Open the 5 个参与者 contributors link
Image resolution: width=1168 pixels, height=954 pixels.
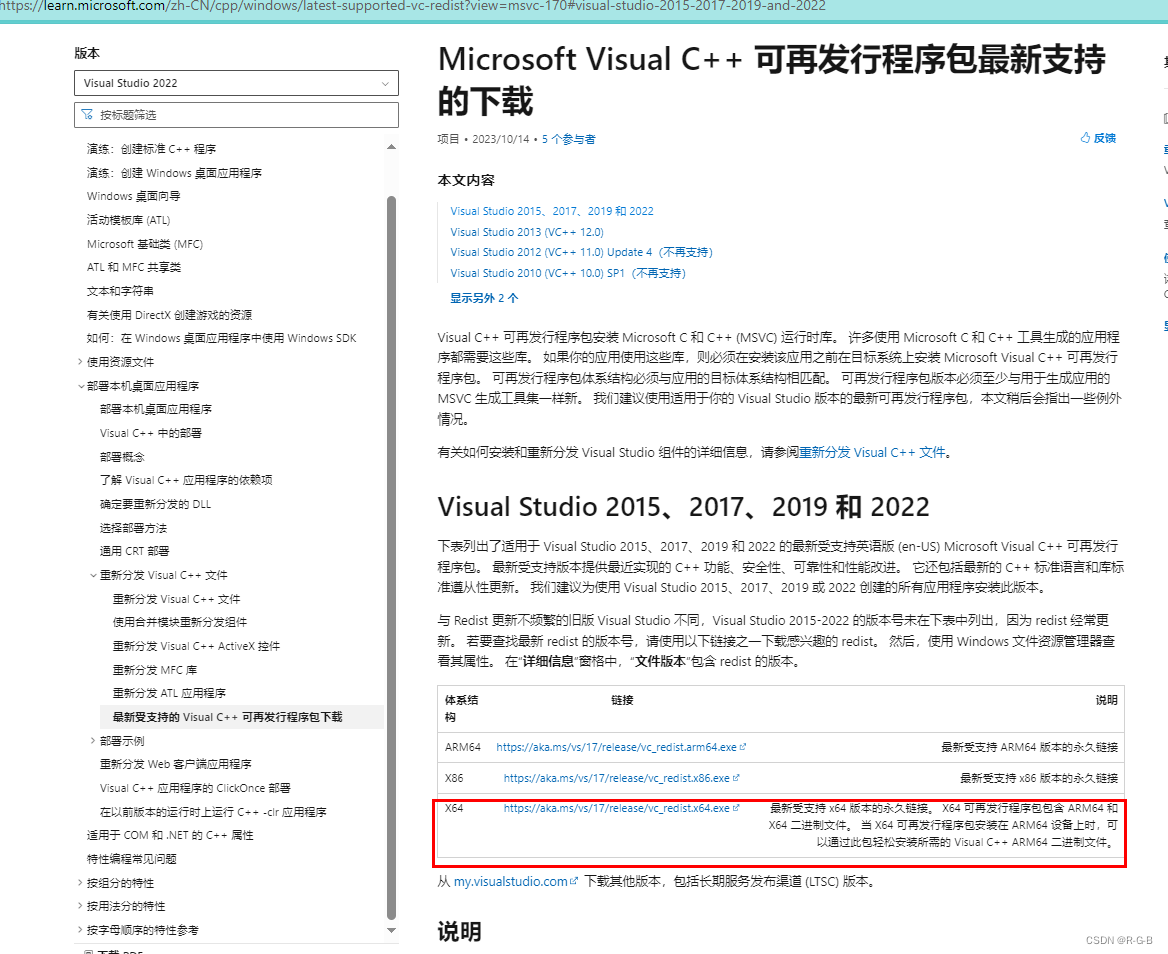point(568,139)
